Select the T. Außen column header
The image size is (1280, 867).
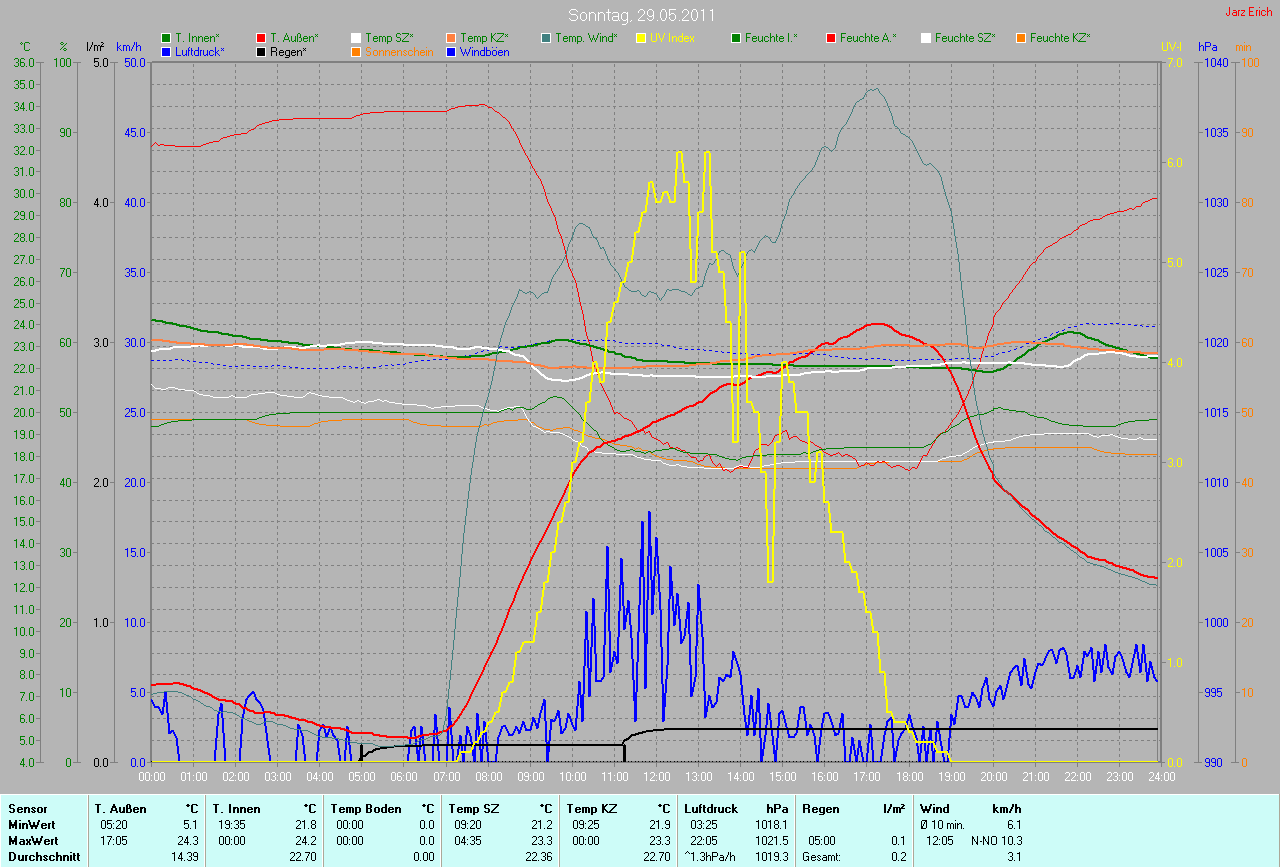point(120,808)
